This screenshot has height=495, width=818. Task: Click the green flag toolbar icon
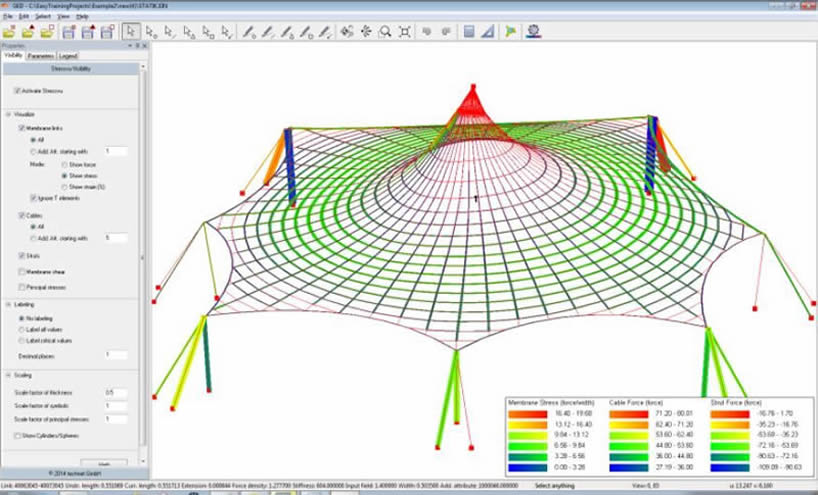[510, 32]
